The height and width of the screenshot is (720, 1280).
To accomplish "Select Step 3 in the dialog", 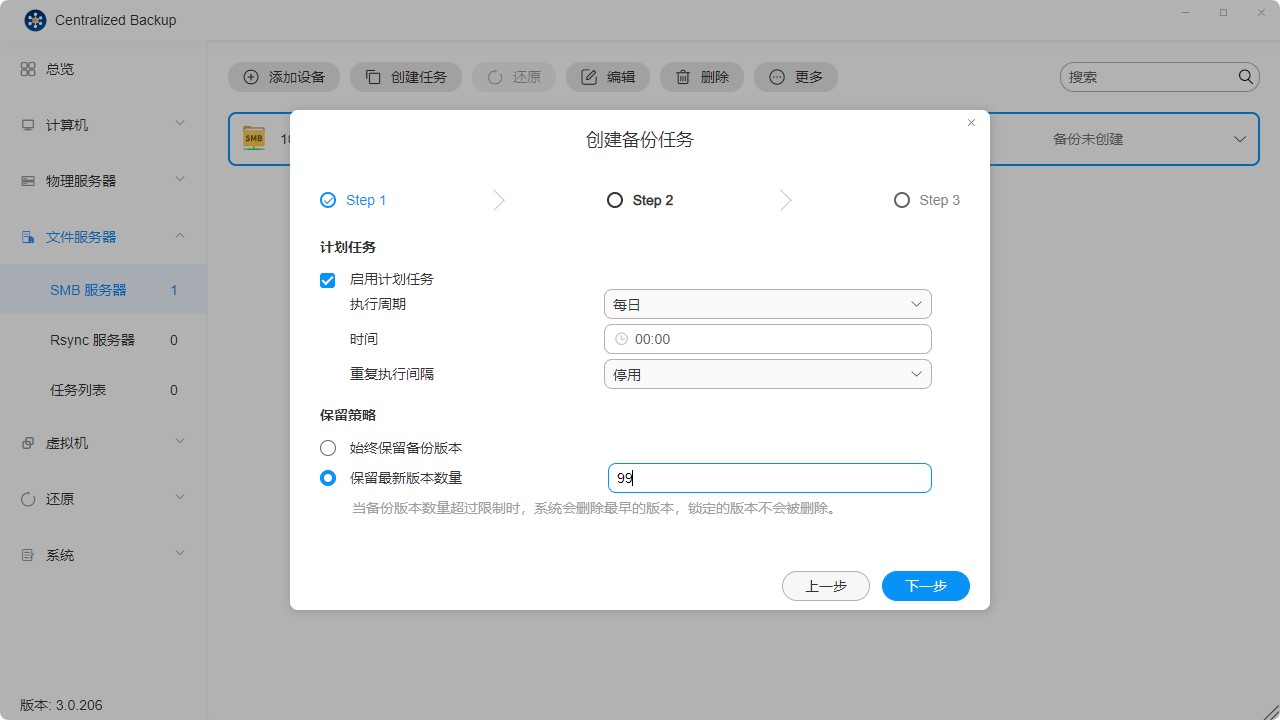I will click(926, 200).
